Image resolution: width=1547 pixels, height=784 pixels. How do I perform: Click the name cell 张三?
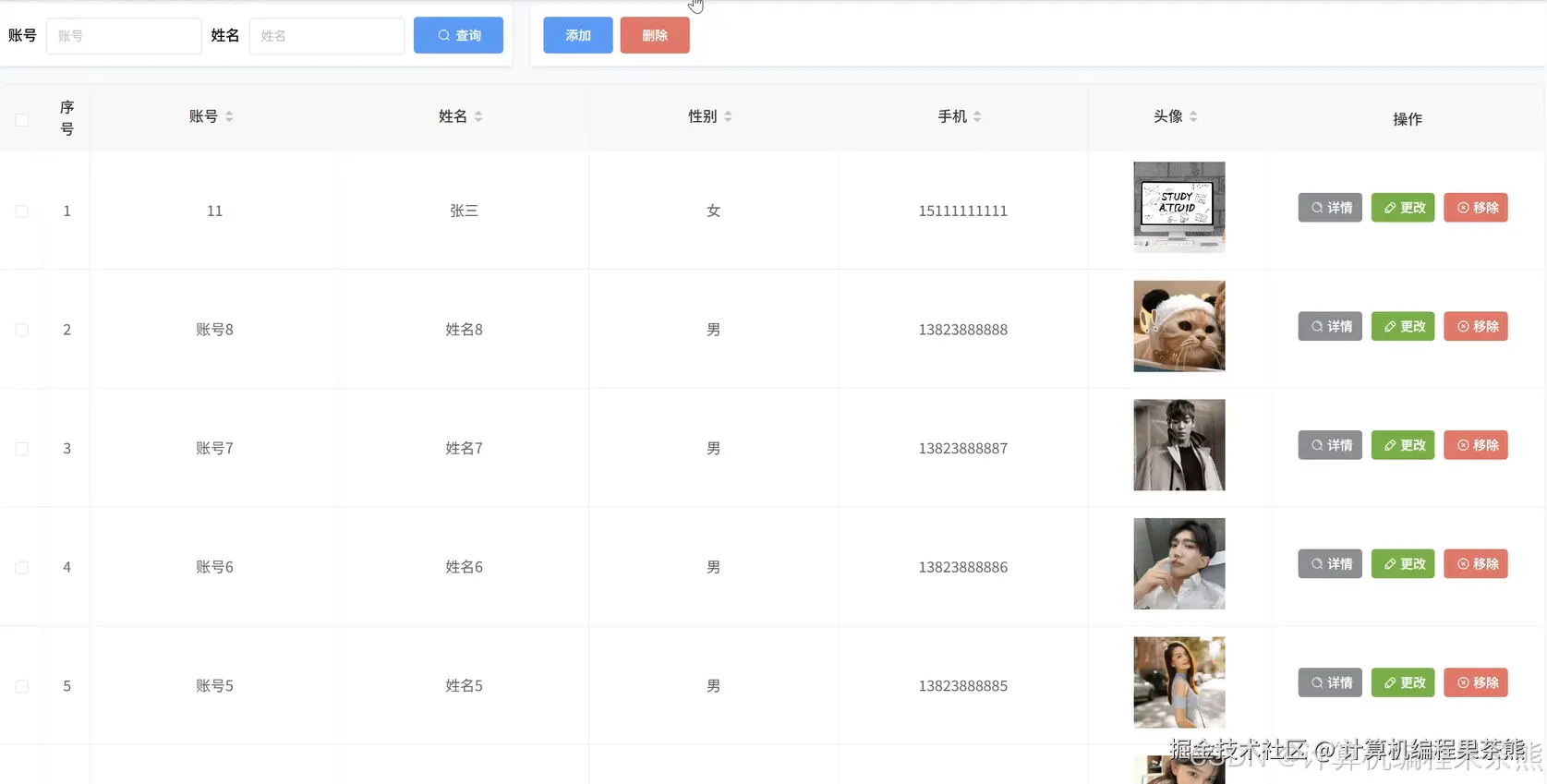(x=465, y=211)
